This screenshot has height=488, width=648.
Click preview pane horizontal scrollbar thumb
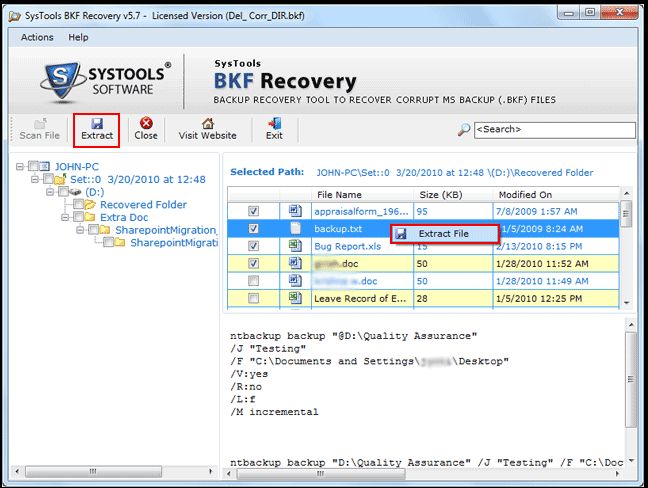[320, 474]
